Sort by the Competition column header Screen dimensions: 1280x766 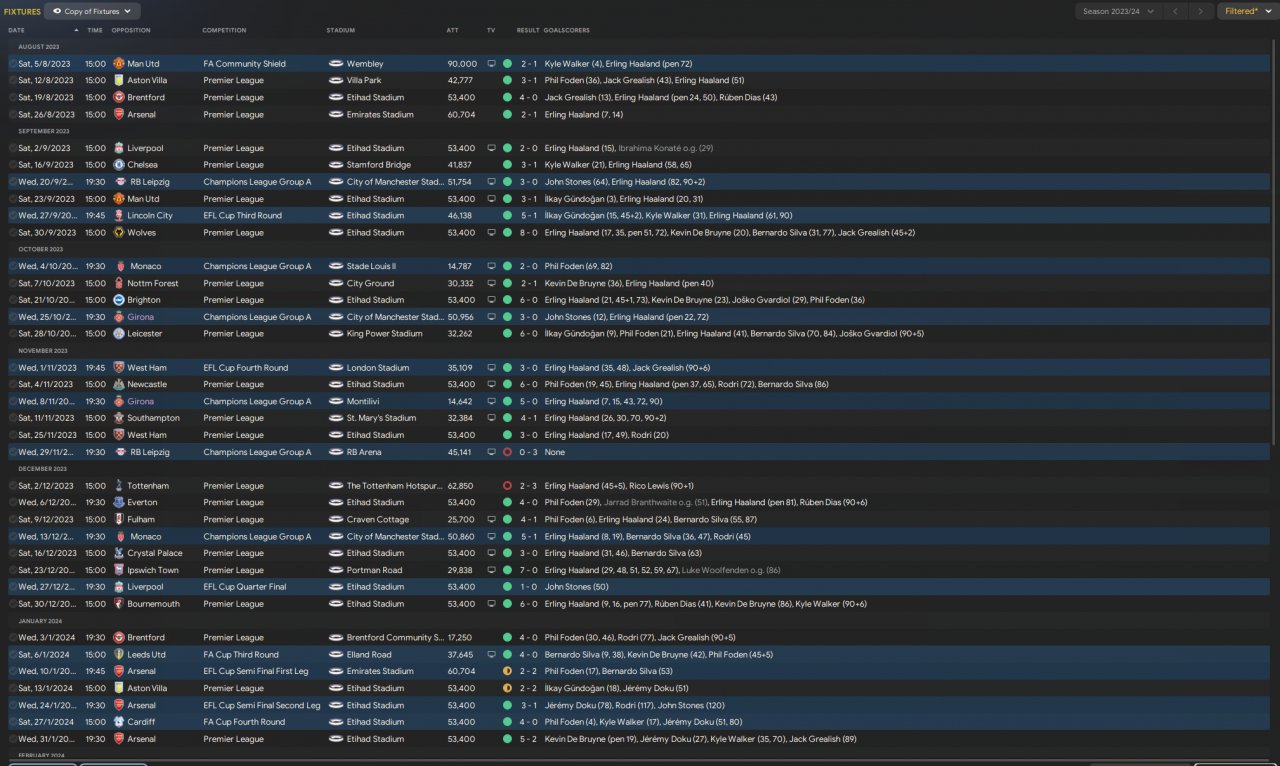click(224, 30)
